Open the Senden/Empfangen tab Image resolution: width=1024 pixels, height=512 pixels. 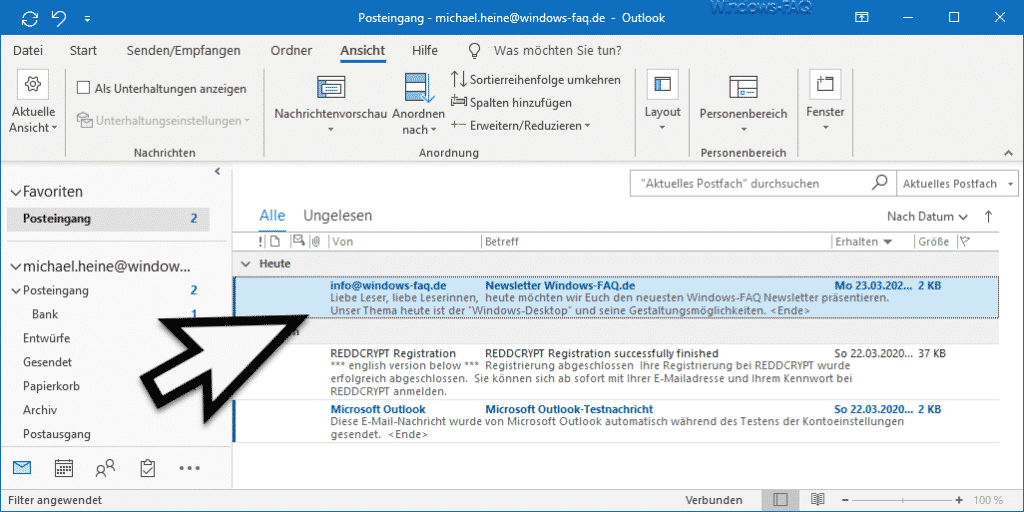point(184,50)
